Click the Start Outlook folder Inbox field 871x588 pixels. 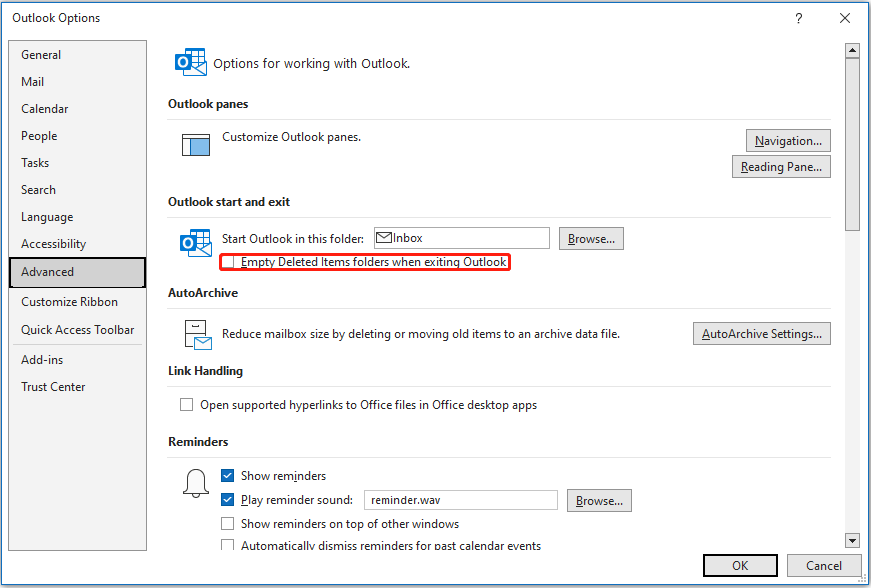[x=462, y=238]
